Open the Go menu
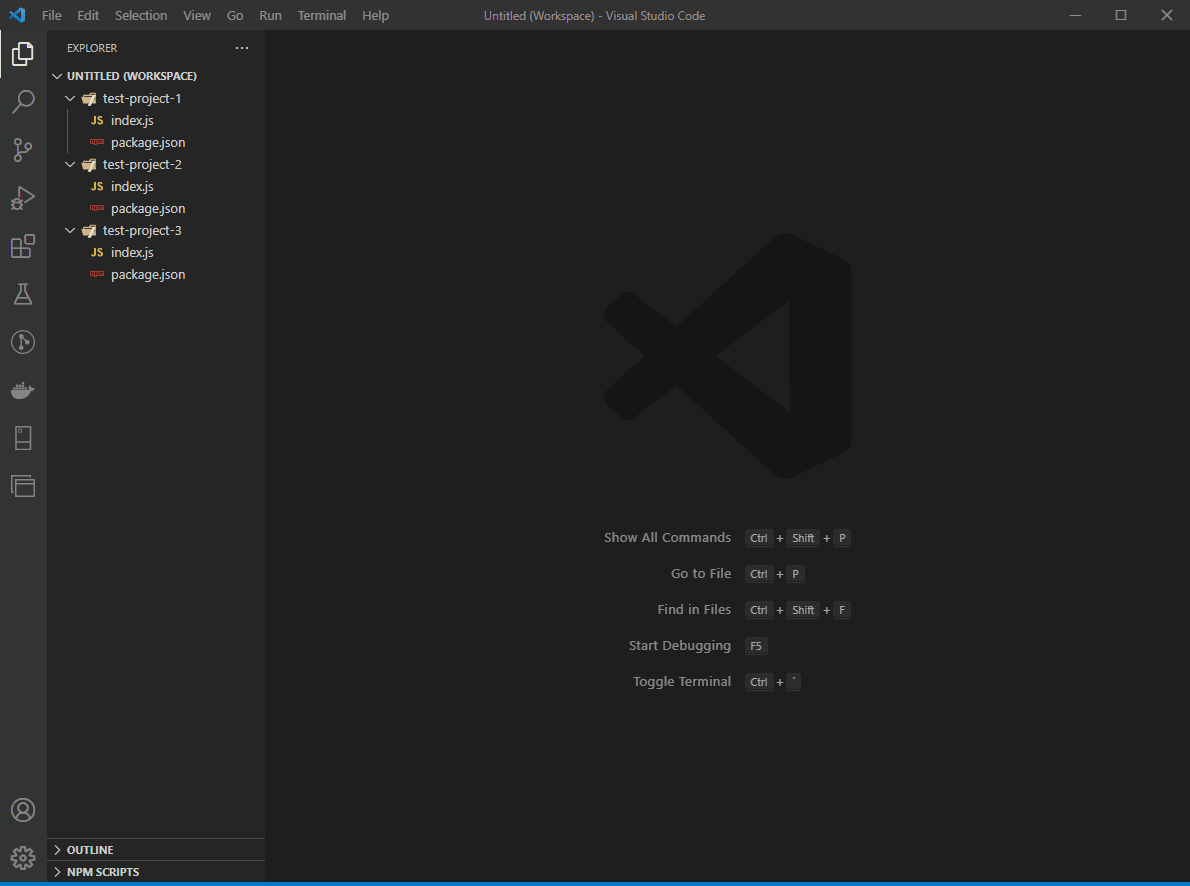Image resolution: width=1190 pixels, height=886 pixels. 235,15
